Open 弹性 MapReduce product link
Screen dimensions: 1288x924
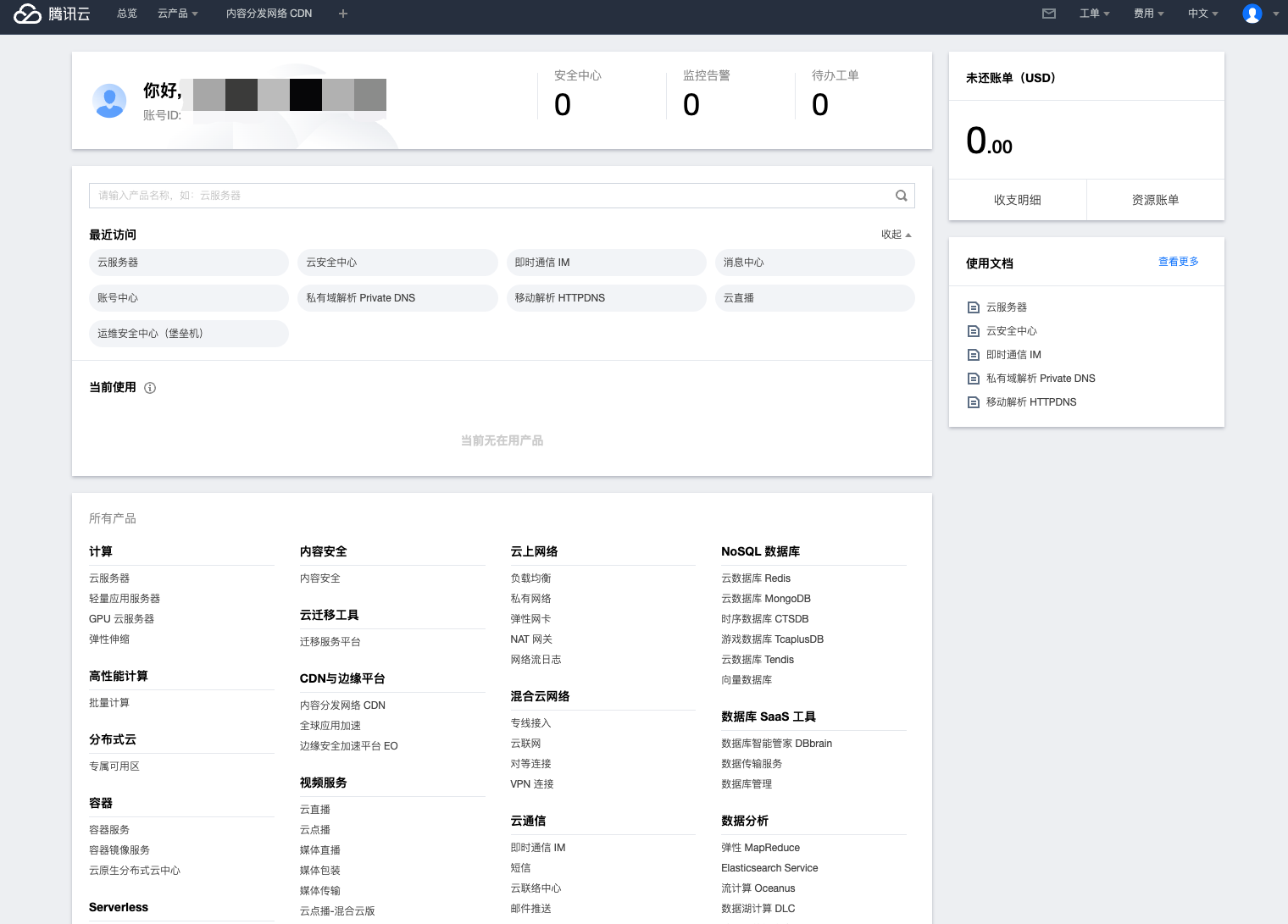761,848
